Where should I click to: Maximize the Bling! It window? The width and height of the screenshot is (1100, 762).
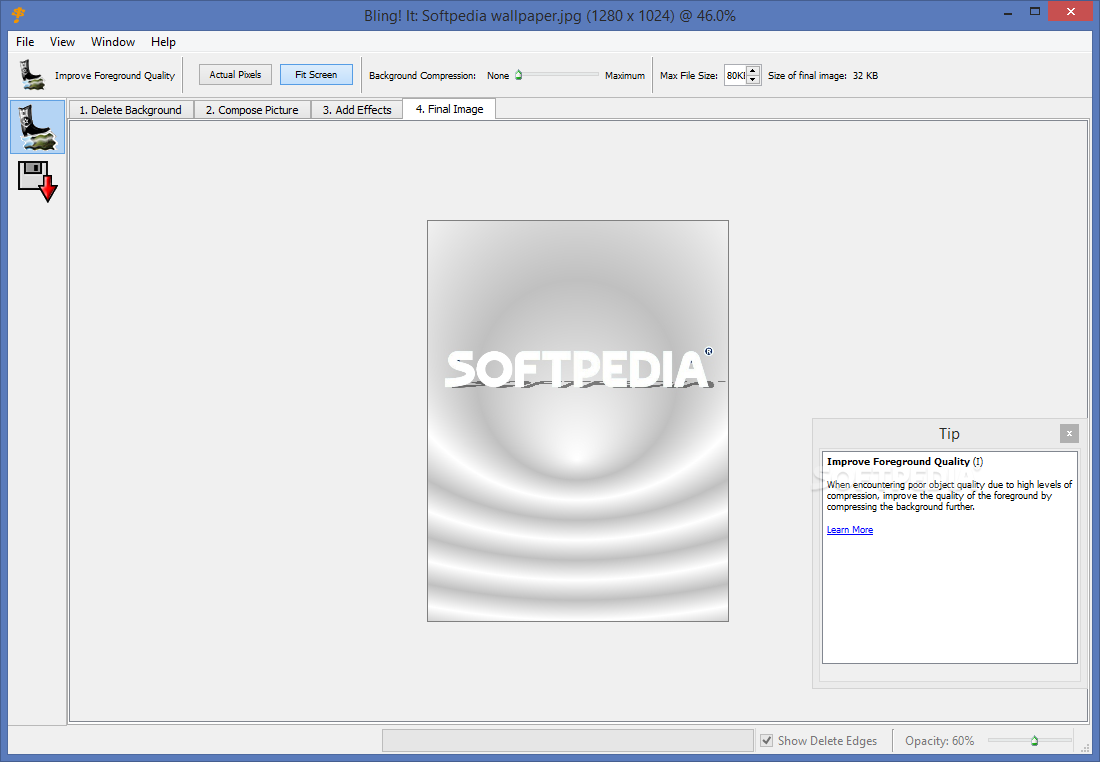pos(1035,12)
